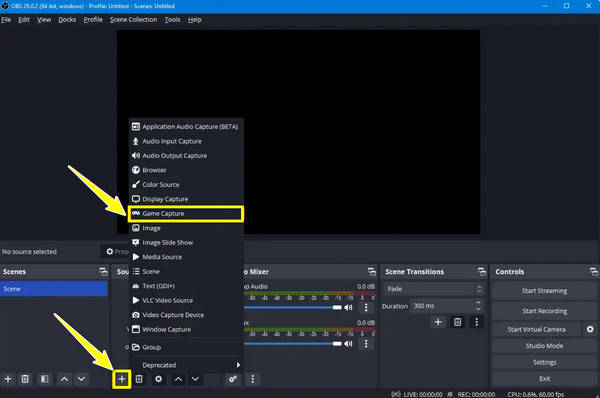The image size is (600, 398).
Task: Add a Browser source
Action: point(186,170)
